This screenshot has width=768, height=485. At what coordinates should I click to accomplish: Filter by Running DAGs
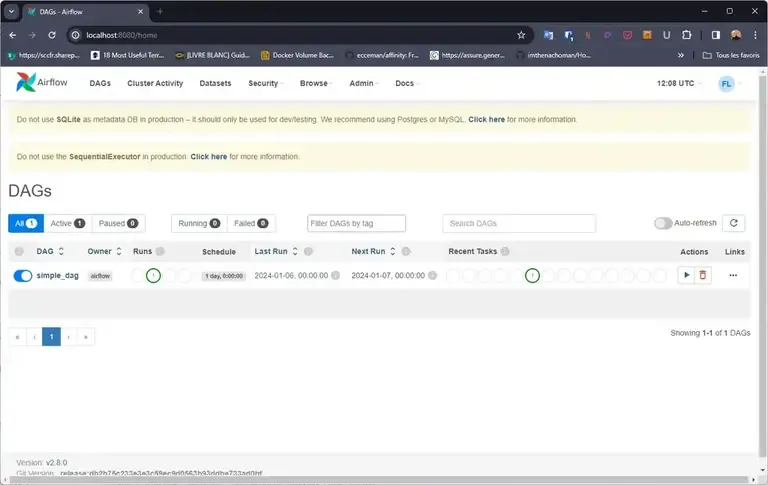199,223
